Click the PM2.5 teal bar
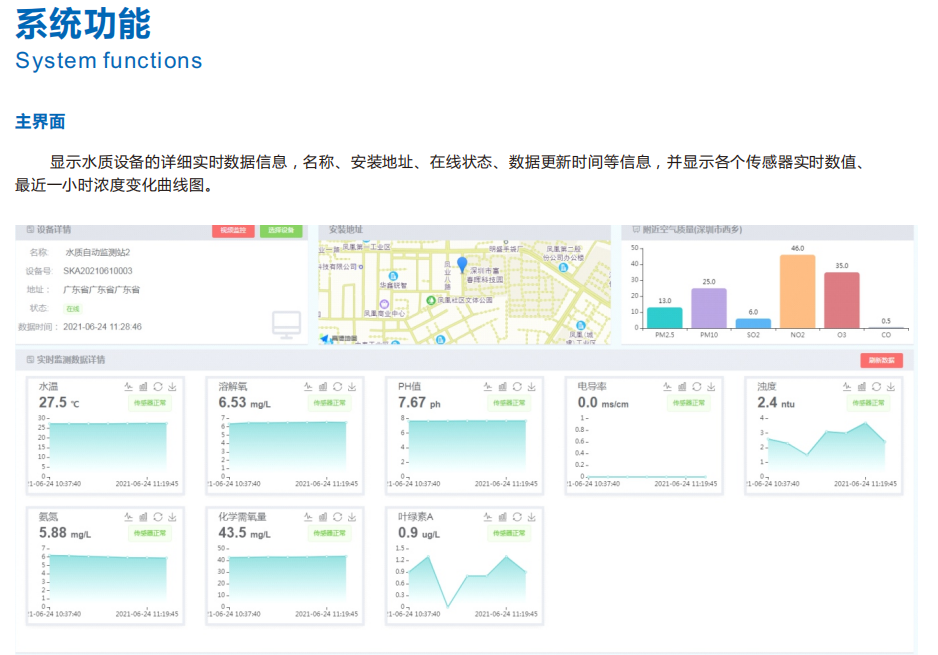The width and height of the screenshot is (938, 655). tap(664, 318)
